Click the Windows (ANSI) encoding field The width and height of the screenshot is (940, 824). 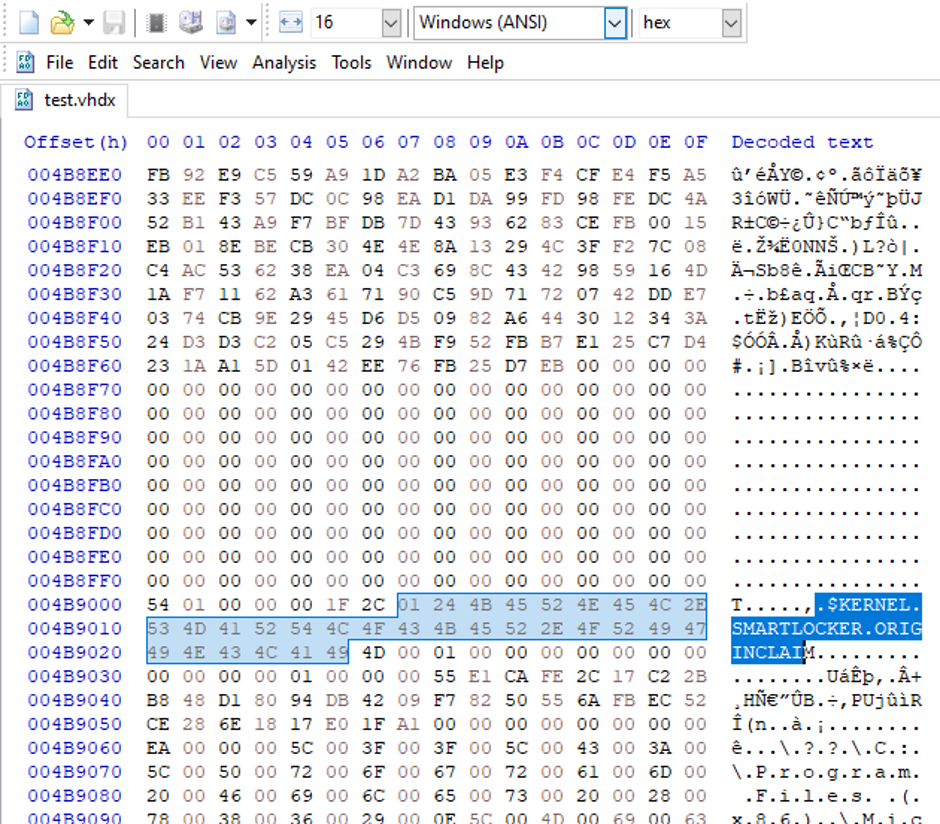coord(510,23)
